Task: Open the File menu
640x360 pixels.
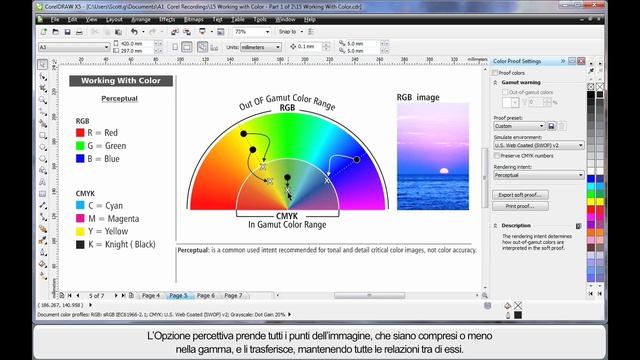Action: click(x=55, y=20)
